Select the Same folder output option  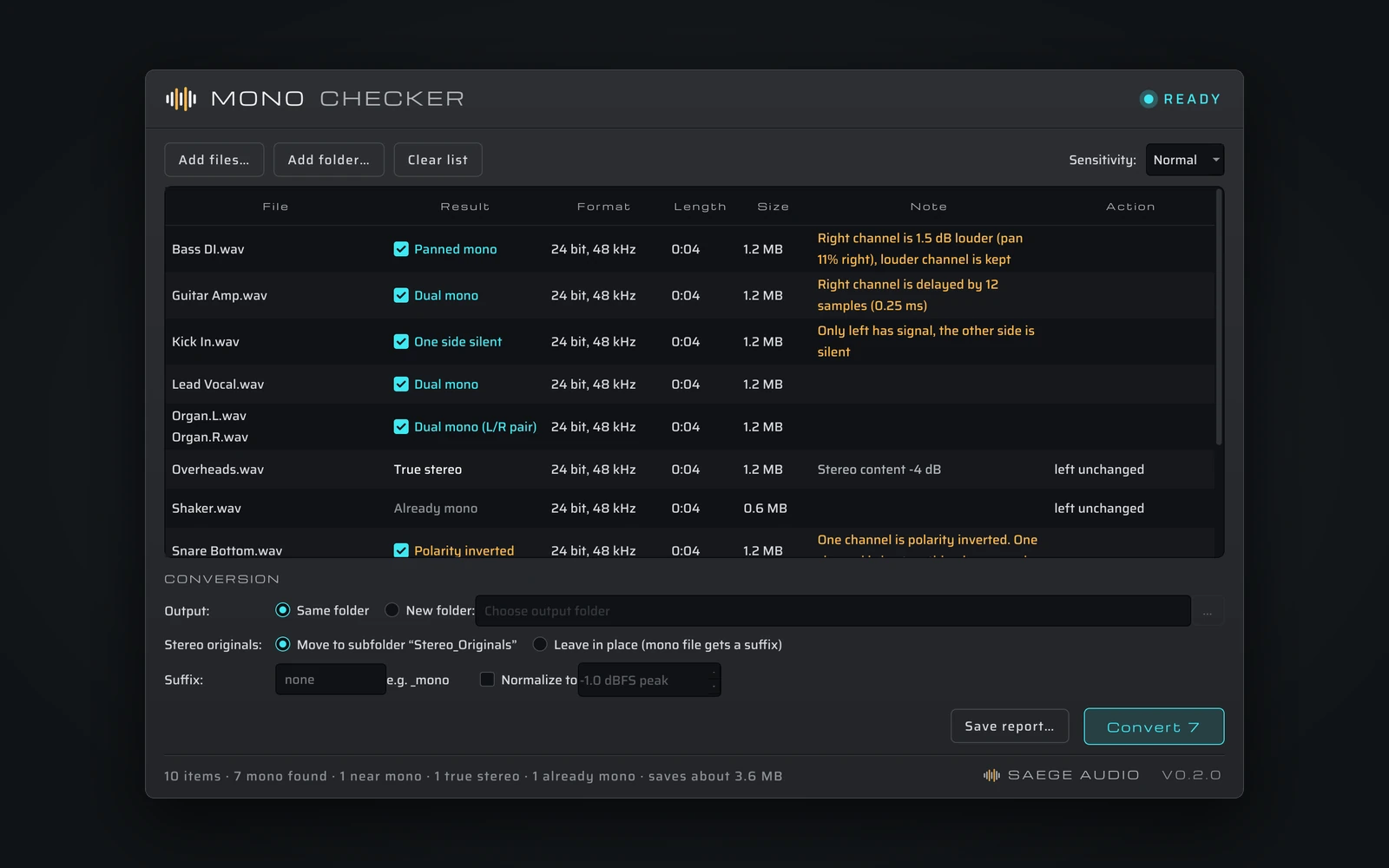pyautogui.click(x=282, y=610)
